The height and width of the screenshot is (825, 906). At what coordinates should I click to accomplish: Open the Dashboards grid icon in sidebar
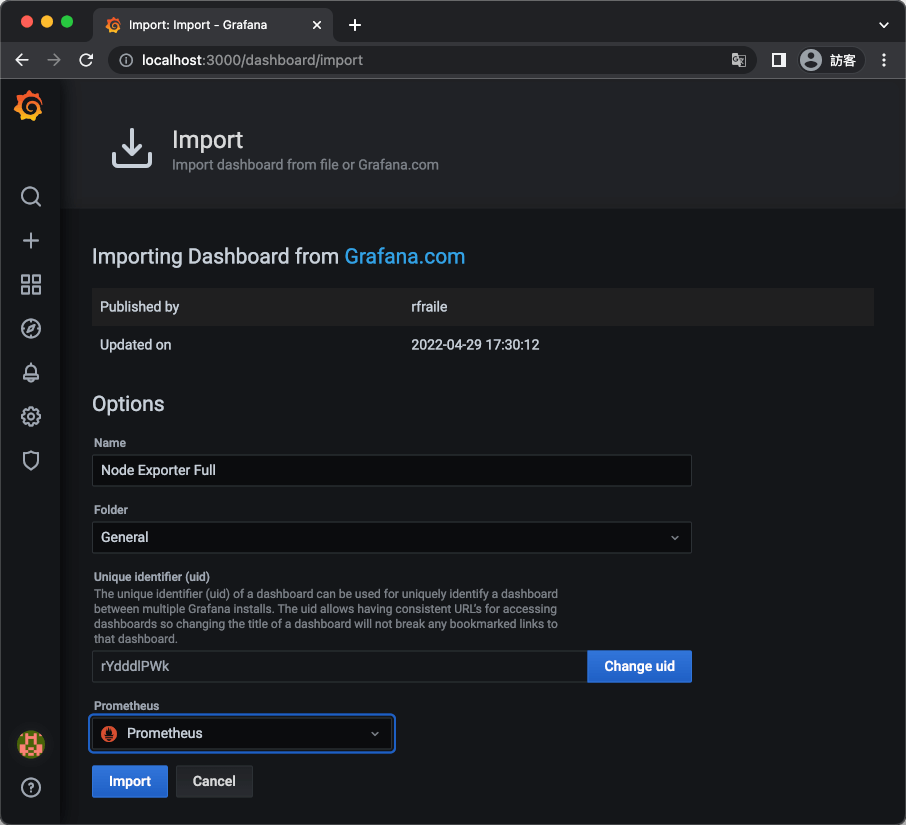pos(31,284)
